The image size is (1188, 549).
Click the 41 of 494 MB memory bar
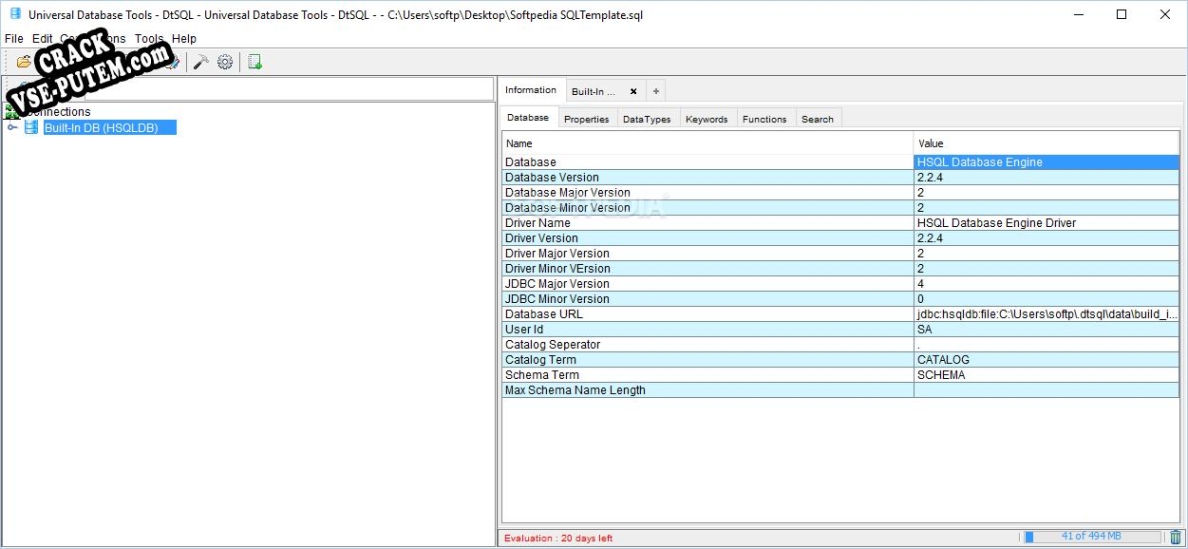(1093, 537)
